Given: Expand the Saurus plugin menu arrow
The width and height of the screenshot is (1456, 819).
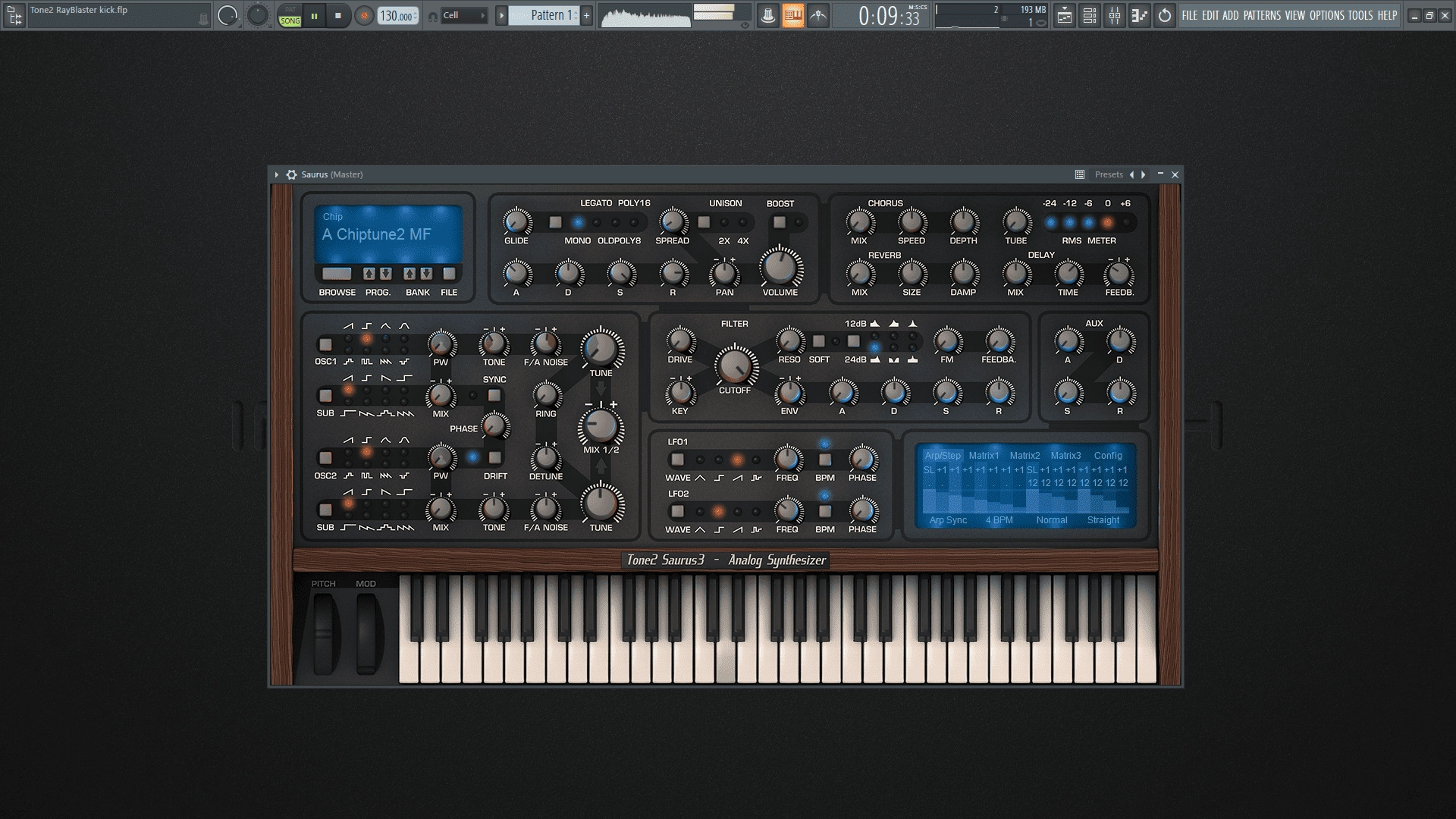Looking at the screenshot, I should click(x=277, y=174).
